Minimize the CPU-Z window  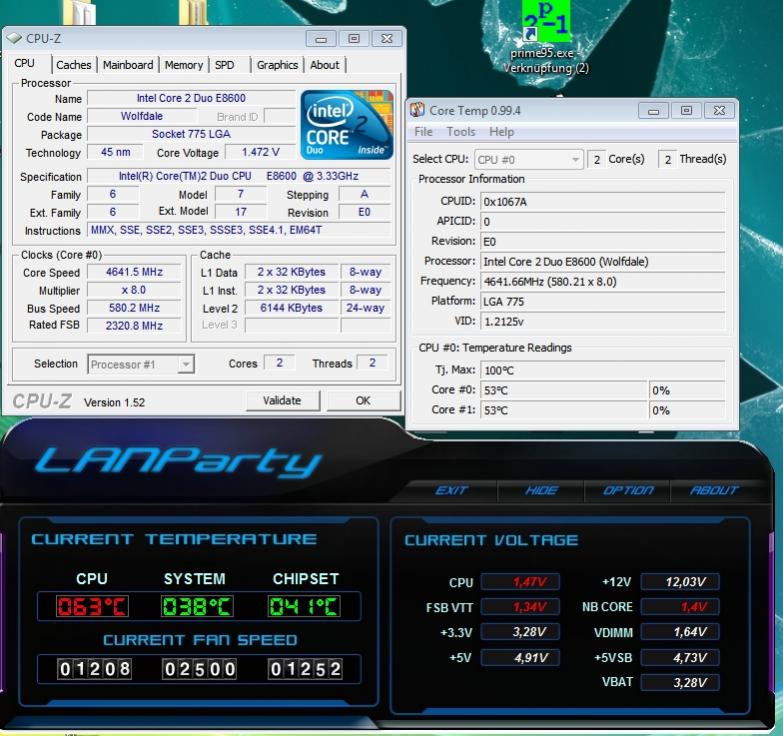(x=321, y=39)
